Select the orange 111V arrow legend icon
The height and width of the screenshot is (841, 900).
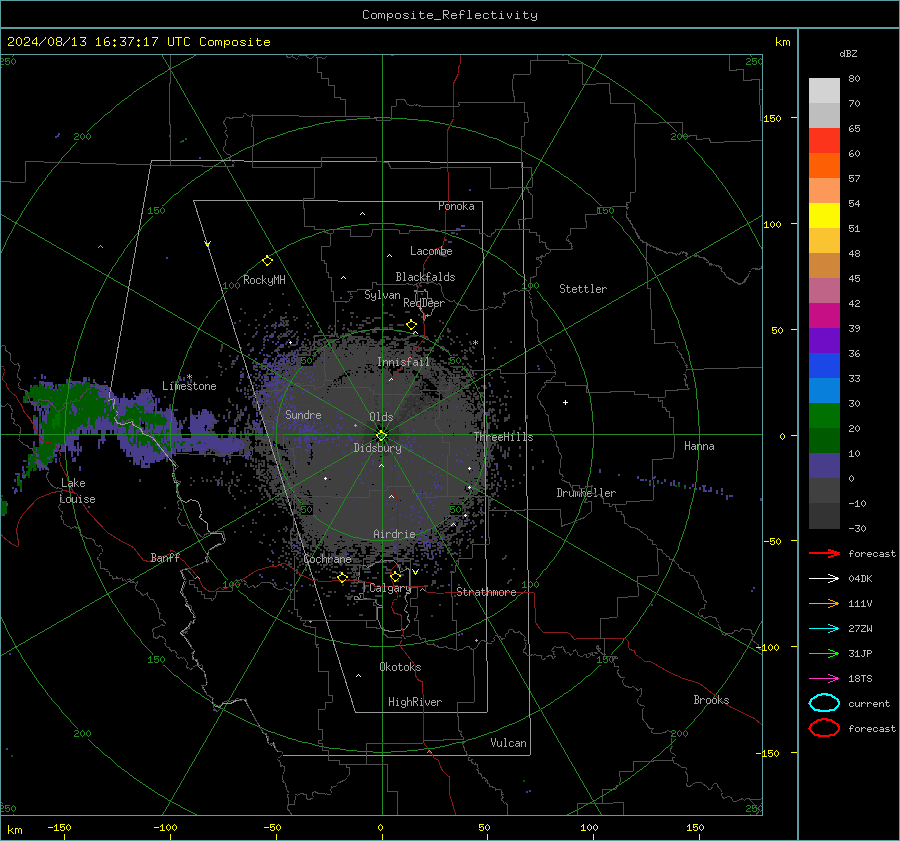coord(824,603)
